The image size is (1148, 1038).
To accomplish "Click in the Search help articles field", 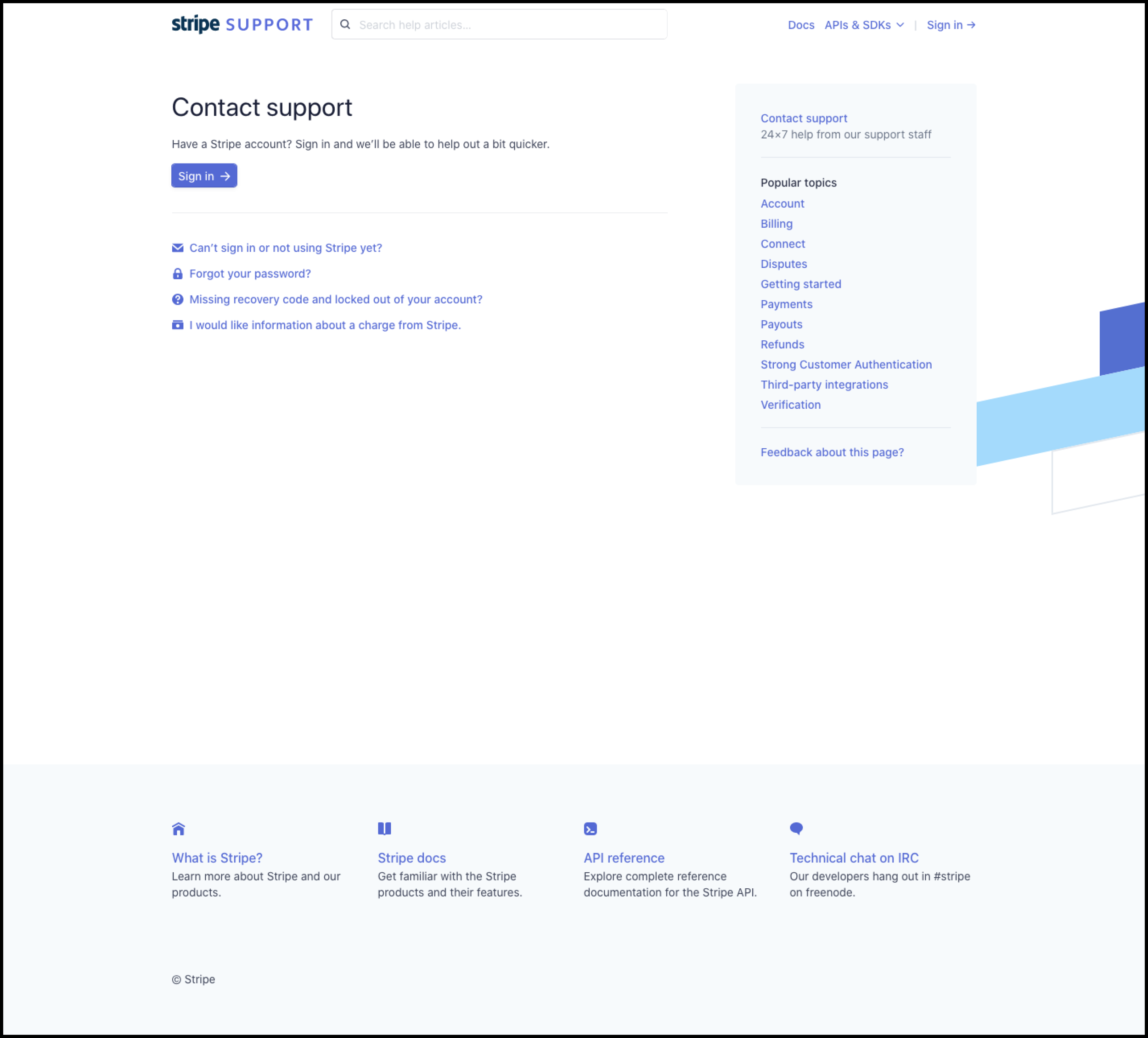I will 507,25.
